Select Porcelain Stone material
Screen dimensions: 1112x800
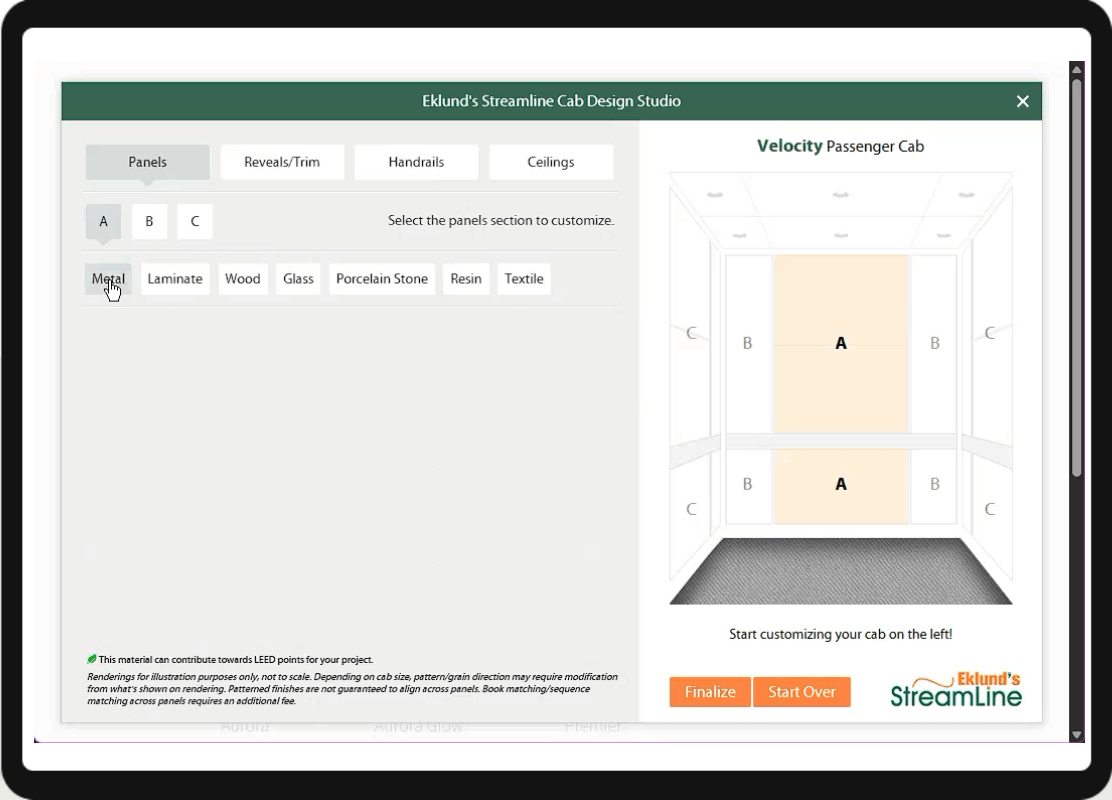[382, 279]
